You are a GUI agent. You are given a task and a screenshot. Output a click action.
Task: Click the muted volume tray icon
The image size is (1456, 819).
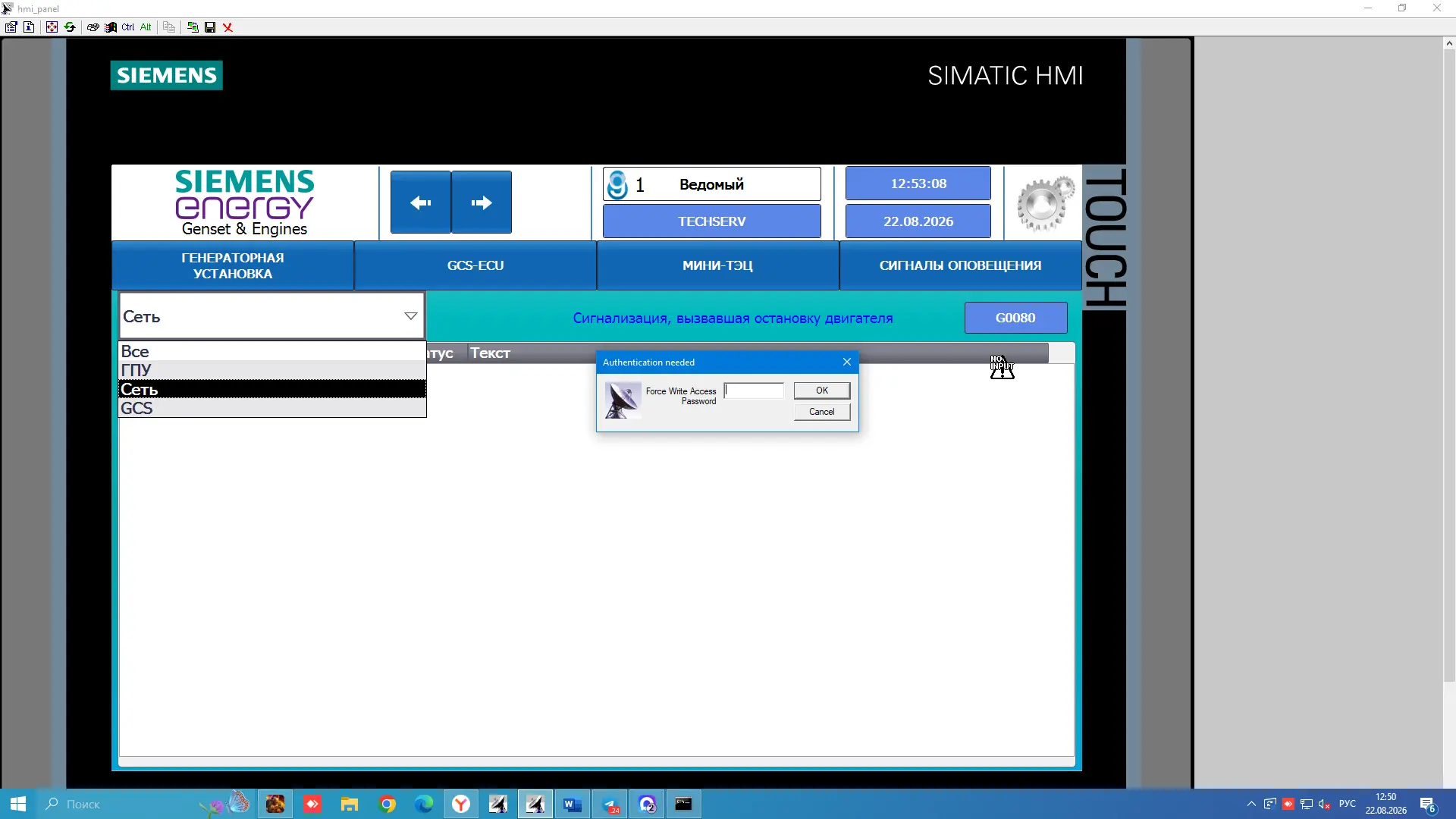(1325, 804)
